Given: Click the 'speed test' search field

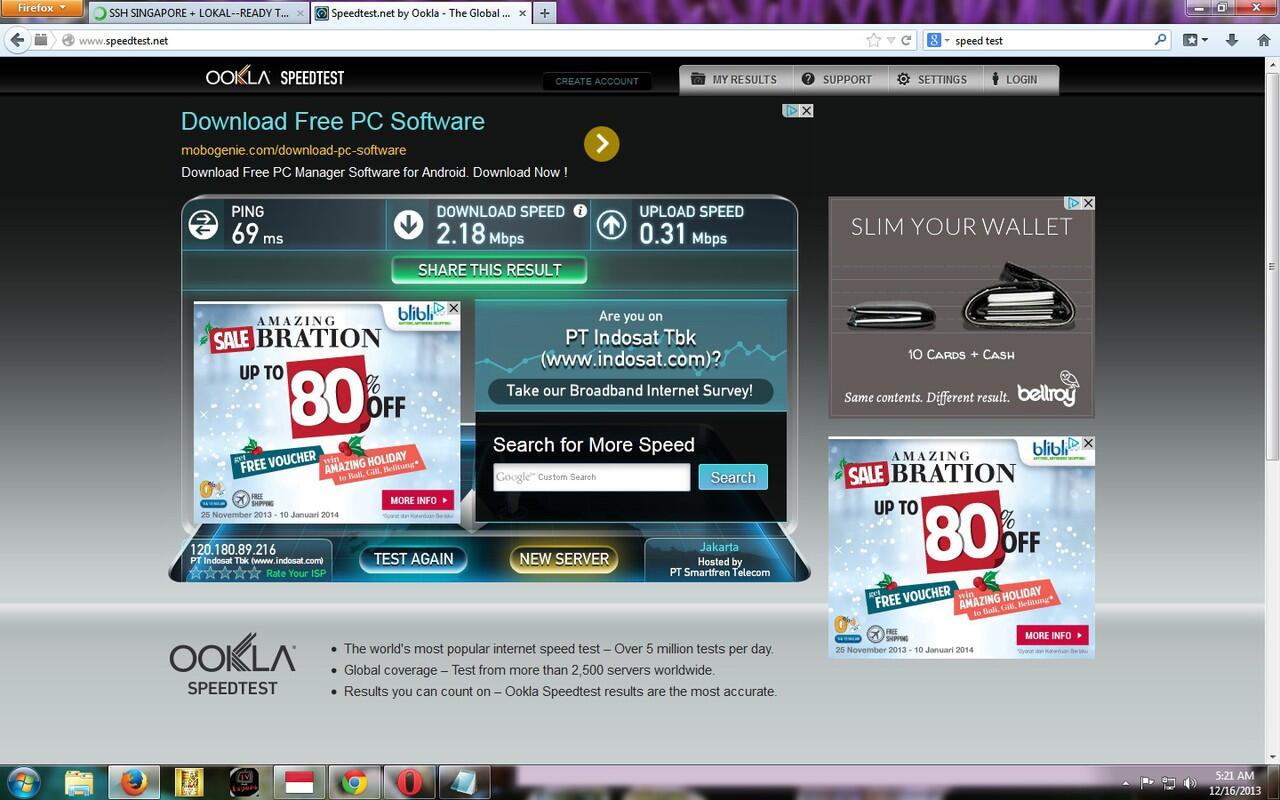Looking at the screenshot, I should tap(1050, 40).
